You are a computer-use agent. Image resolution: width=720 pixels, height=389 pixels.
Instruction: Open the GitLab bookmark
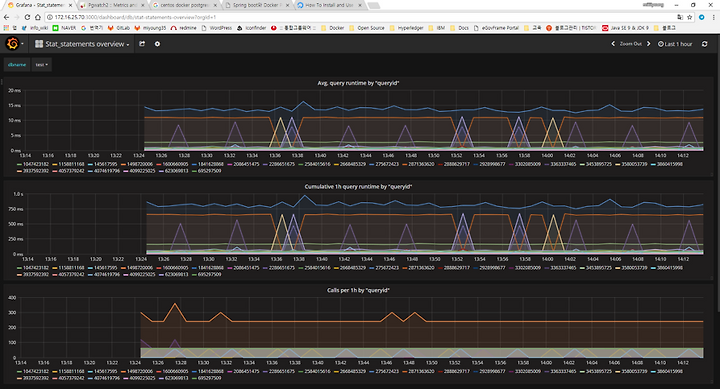(119, 28)
